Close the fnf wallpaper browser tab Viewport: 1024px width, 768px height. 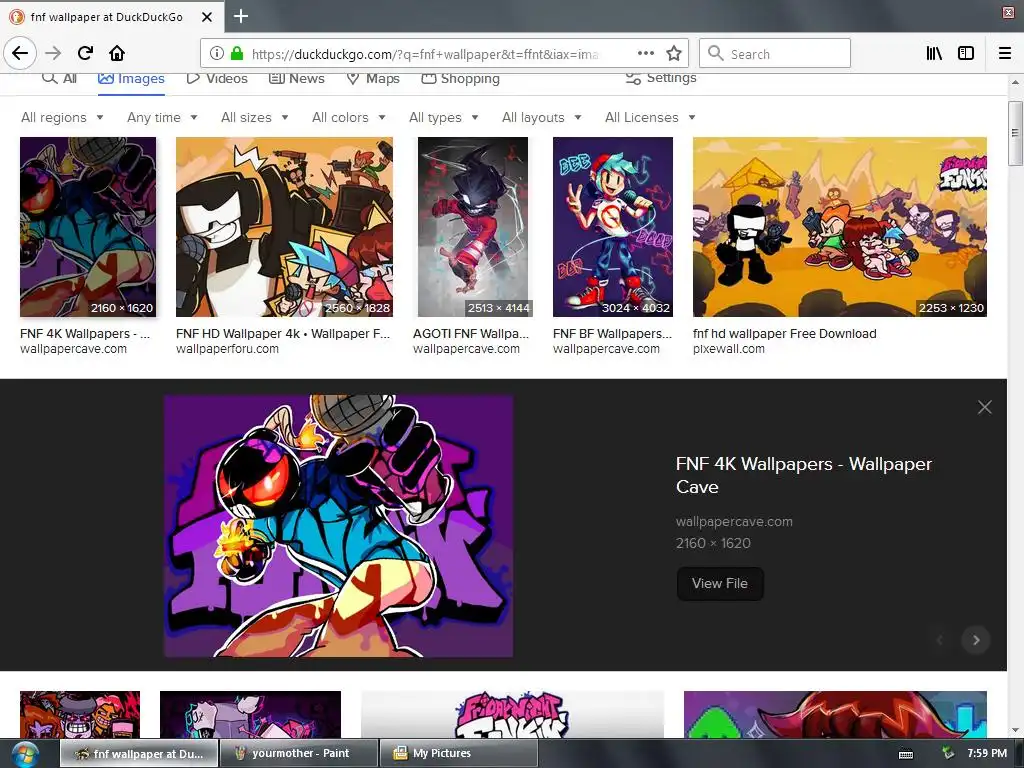206,17
